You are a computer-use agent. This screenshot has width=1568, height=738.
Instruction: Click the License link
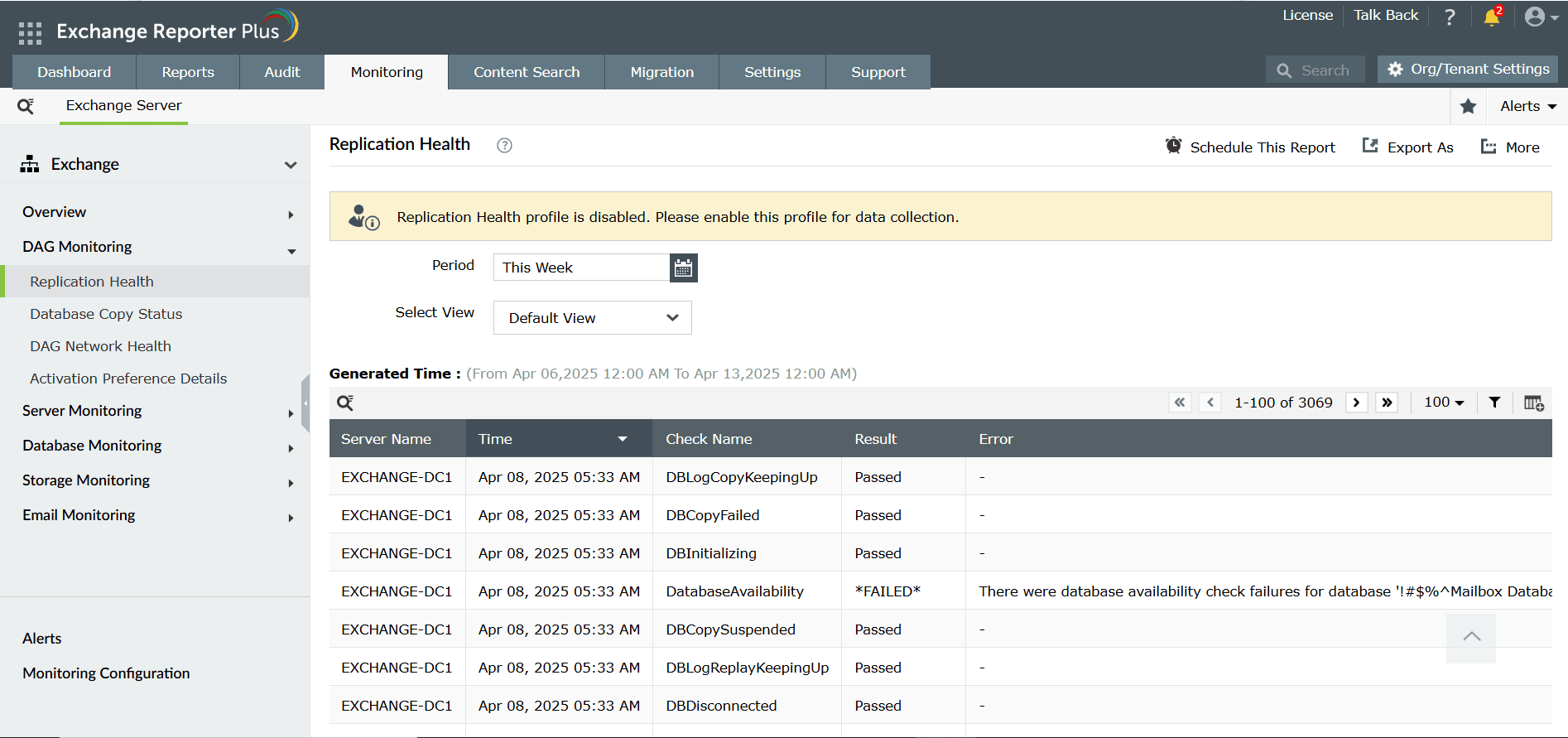pos(1308,15)
